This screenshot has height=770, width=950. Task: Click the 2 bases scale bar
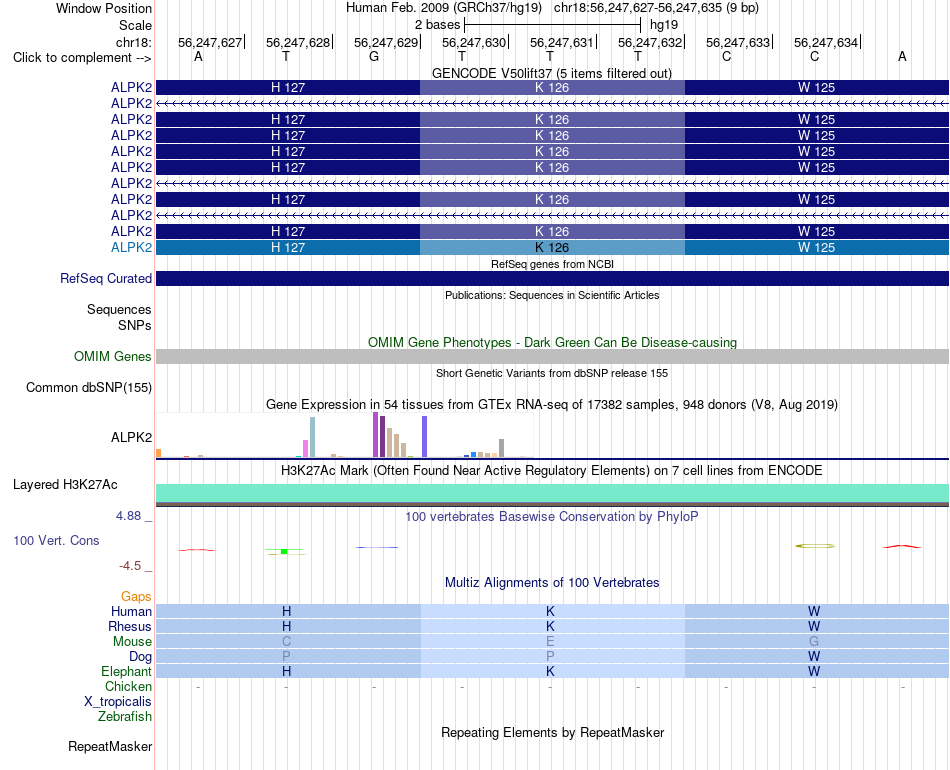[552, 25]
